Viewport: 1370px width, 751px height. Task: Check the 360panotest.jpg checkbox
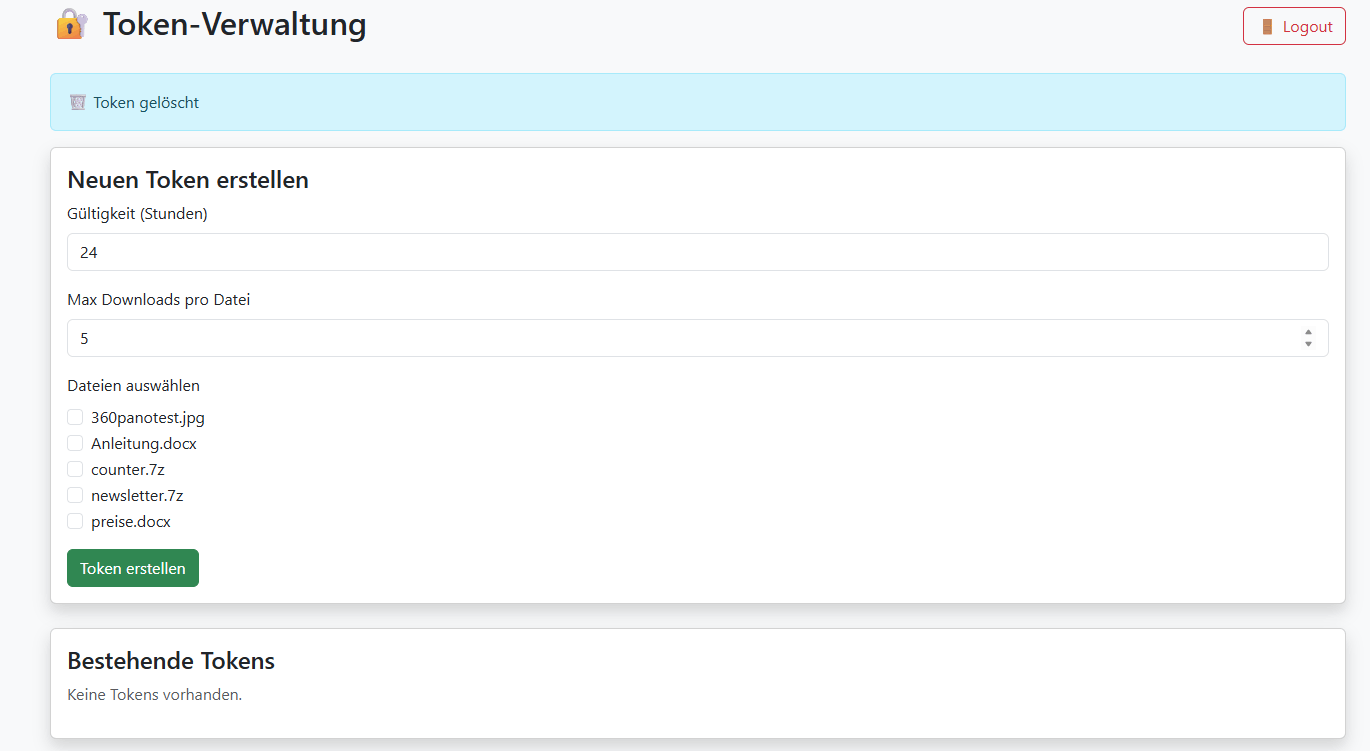click(x=75, y=417)
